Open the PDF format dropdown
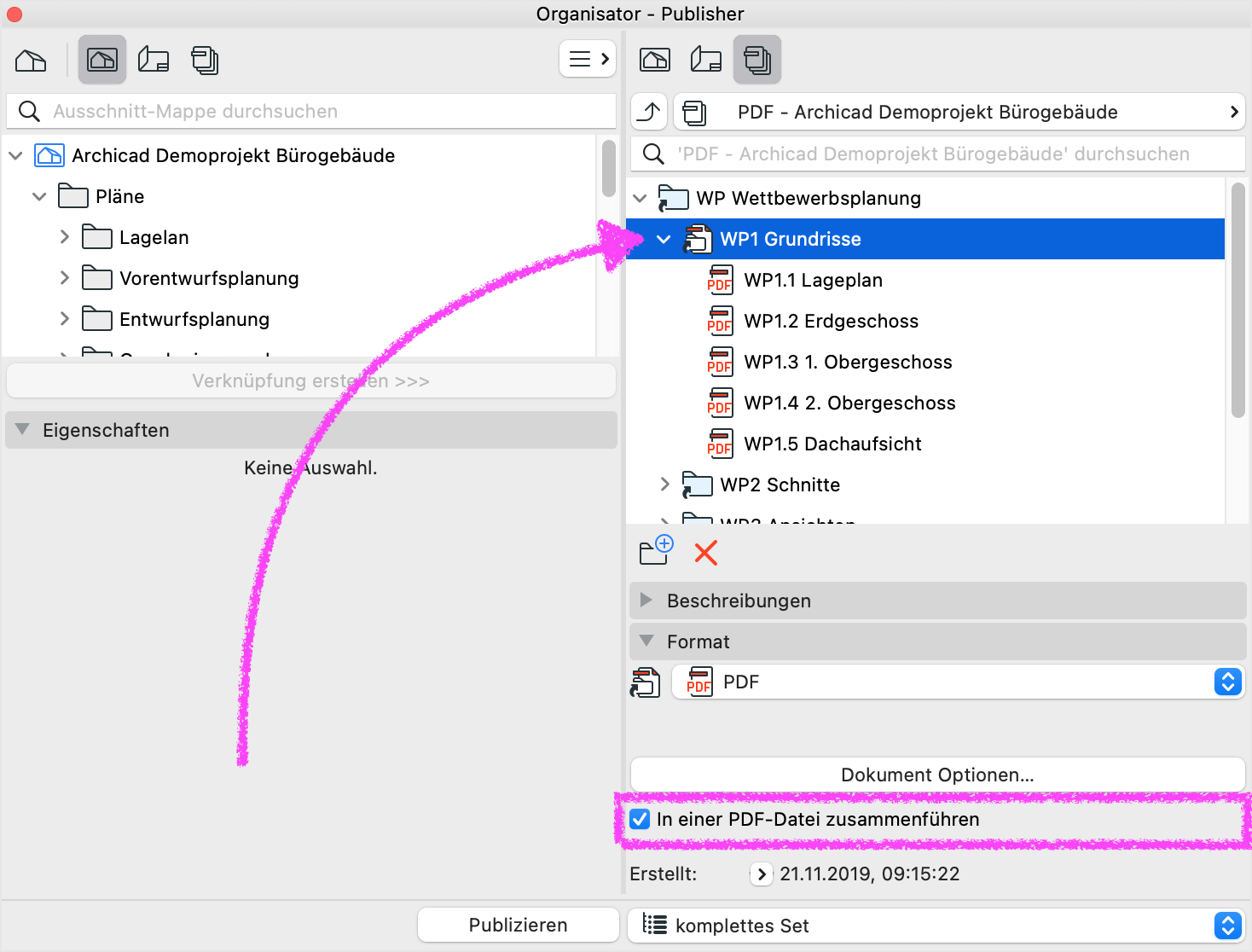Image resolution: width=1252 pixels, height=952 pixels. click(959, 682)
